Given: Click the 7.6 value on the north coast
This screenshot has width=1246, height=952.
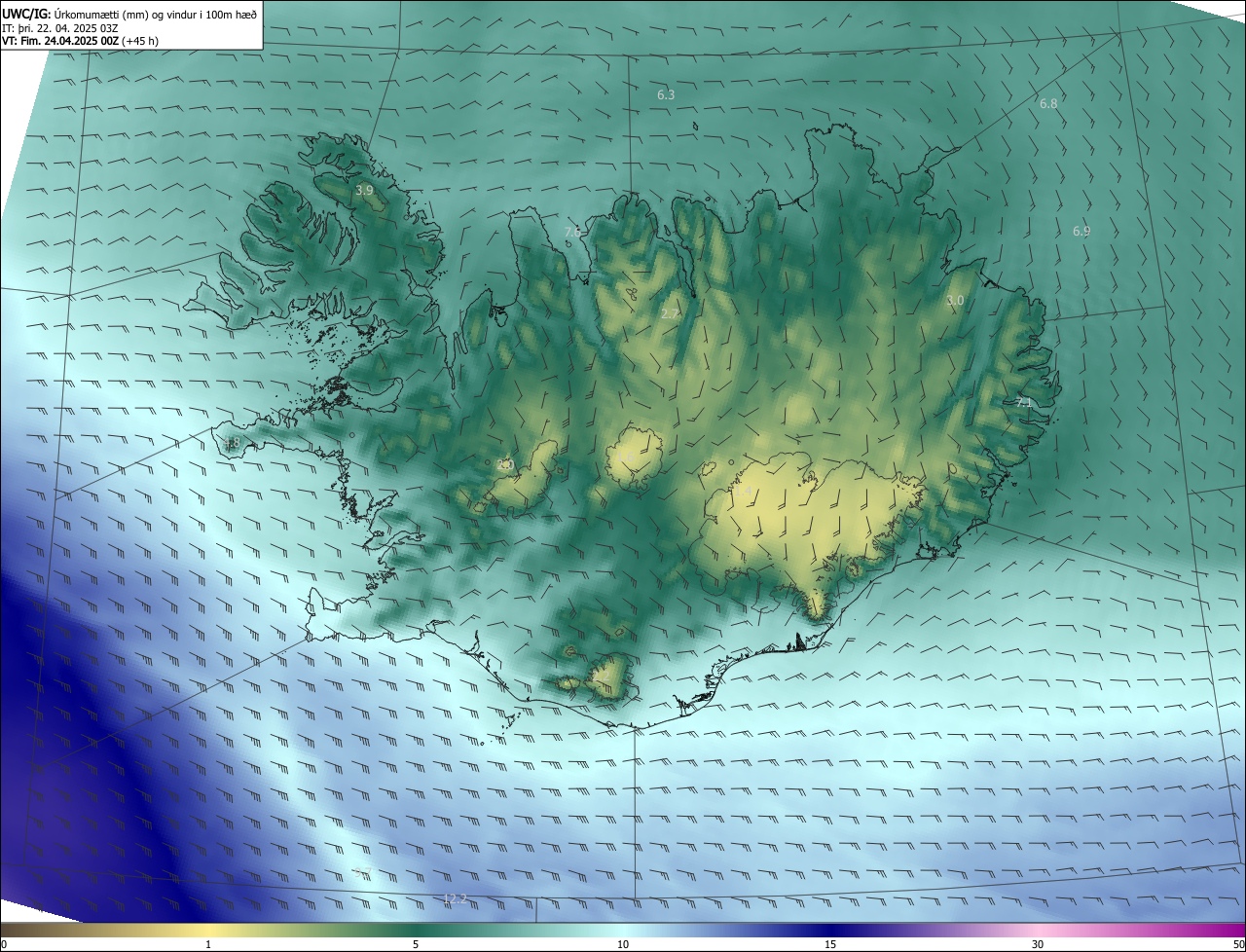Looking at the screenshot, I should 573,232.
